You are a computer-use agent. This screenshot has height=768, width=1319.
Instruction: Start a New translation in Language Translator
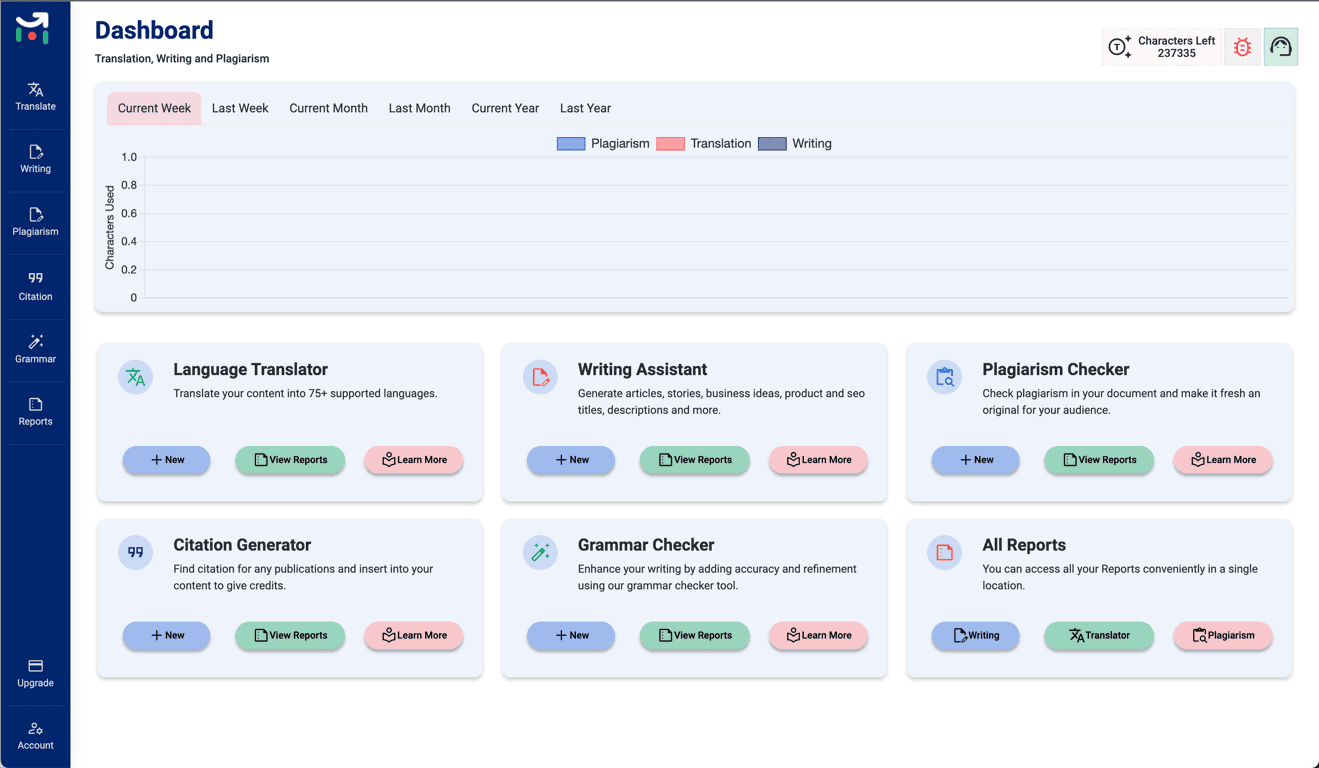(166, 460)
